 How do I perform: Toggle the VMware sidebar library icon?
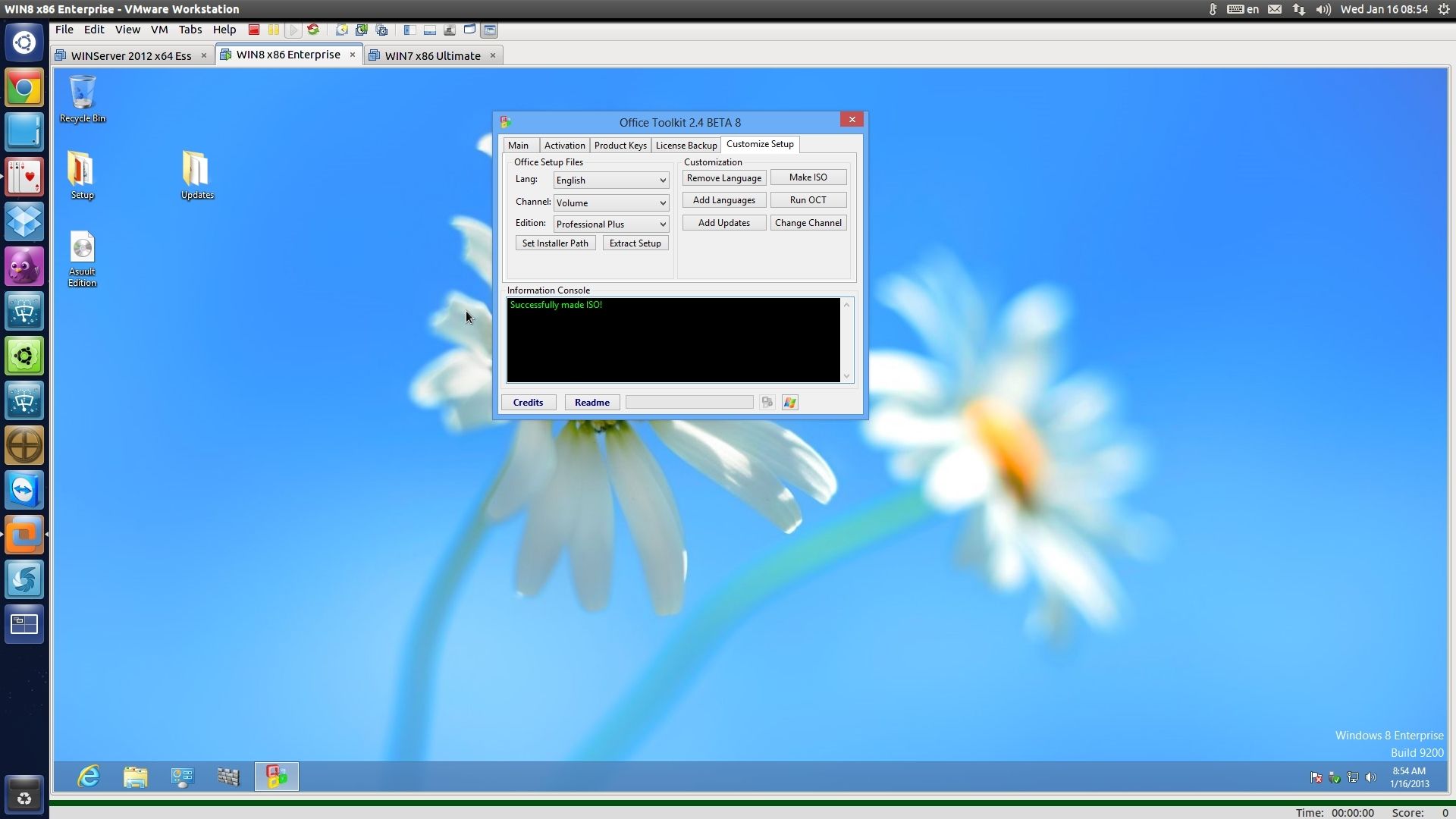(409, 30)
